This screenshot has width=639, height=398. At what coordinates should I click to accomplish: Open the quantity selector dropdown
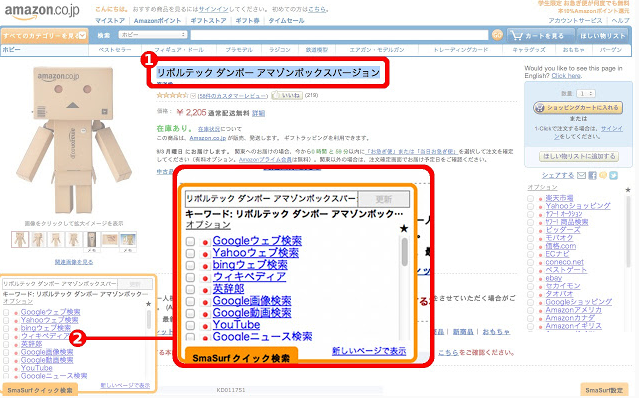click(586, 94)
